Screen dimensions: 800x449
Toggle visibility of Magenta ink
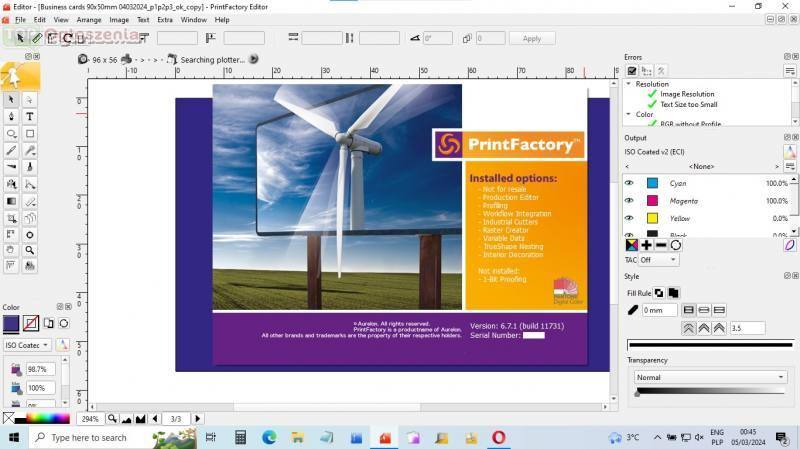[629, 200]
